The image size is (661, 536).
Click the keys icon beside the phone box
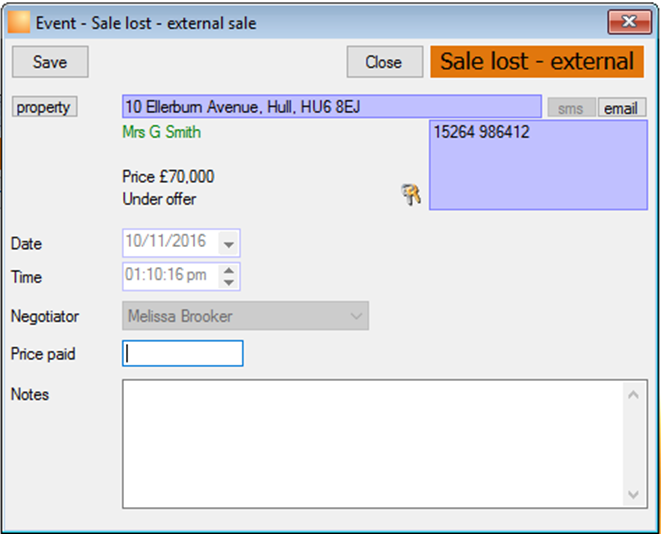pos(411,194)
